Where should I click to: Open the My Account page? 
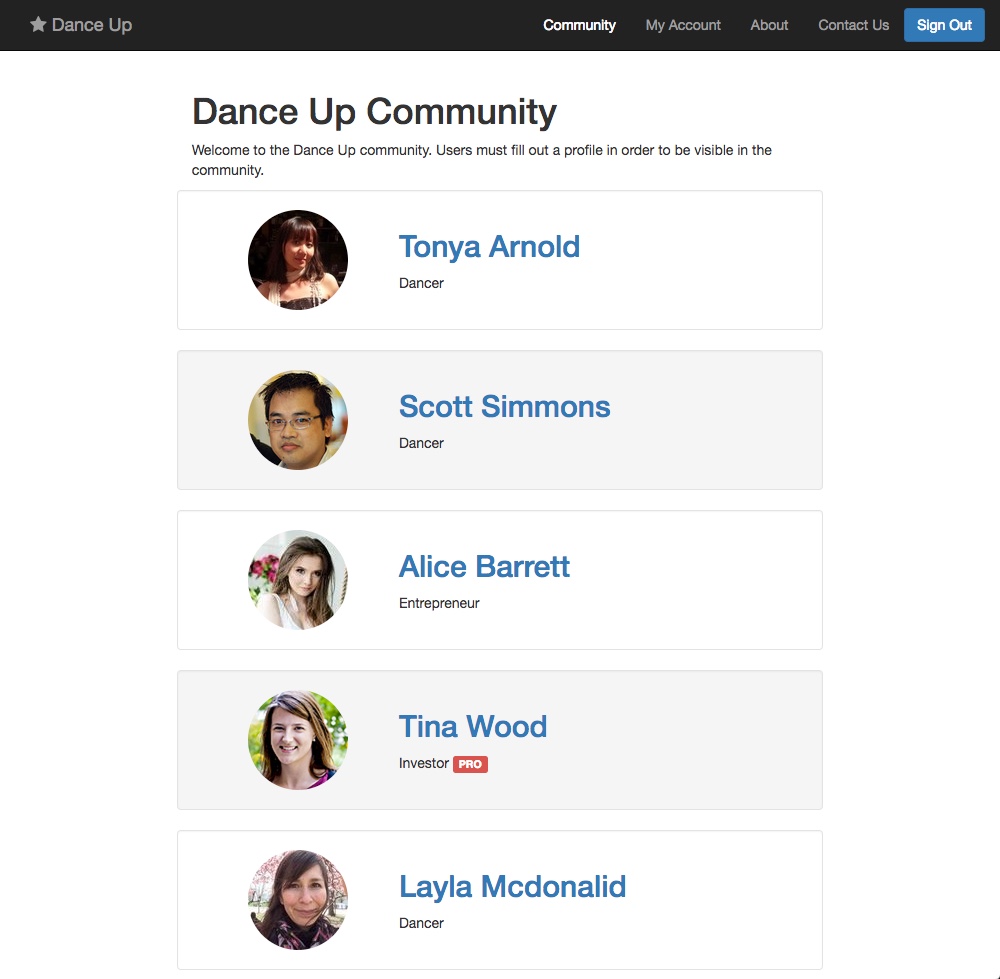pos(683,25)
